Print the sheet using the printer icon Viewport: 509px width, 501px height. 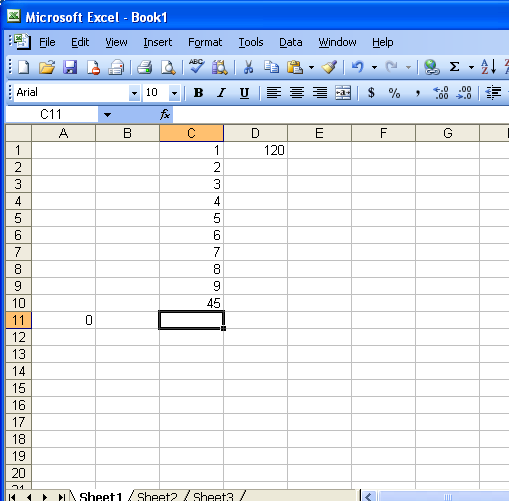pyautogui.click(x=145, y=67)
